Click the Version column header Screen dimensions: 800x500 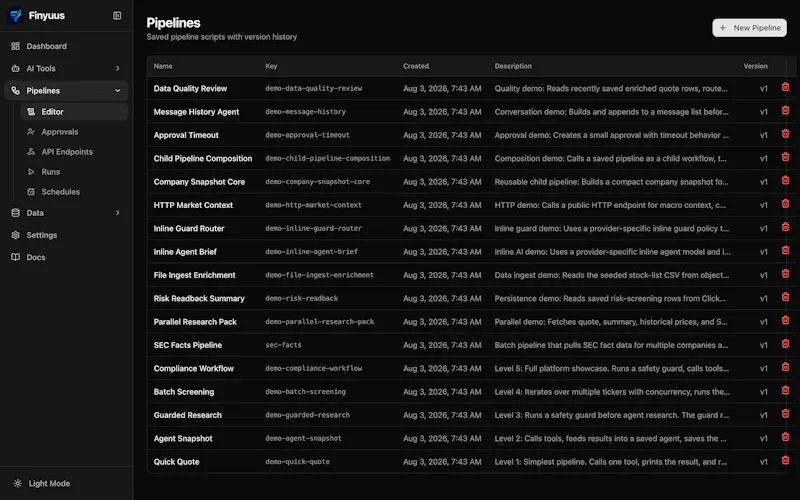pos(755,66)
